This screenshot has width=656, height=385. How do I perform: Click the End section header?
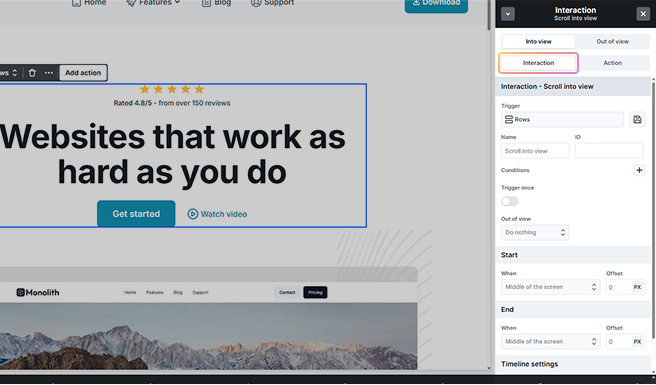[573, 310]
